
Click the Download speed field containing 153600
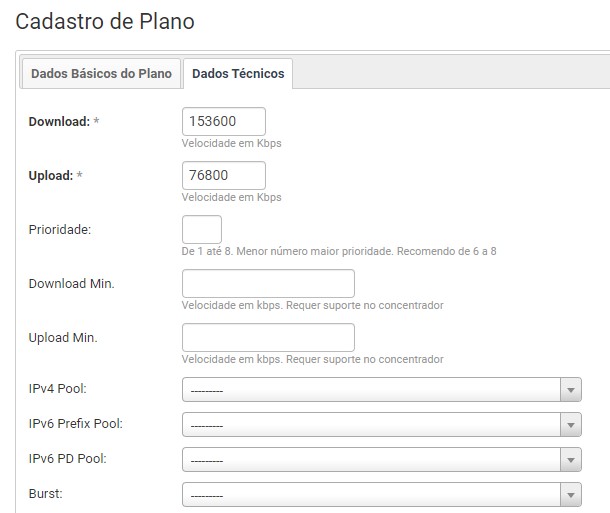pyautogui.click(x=224, y=121)
